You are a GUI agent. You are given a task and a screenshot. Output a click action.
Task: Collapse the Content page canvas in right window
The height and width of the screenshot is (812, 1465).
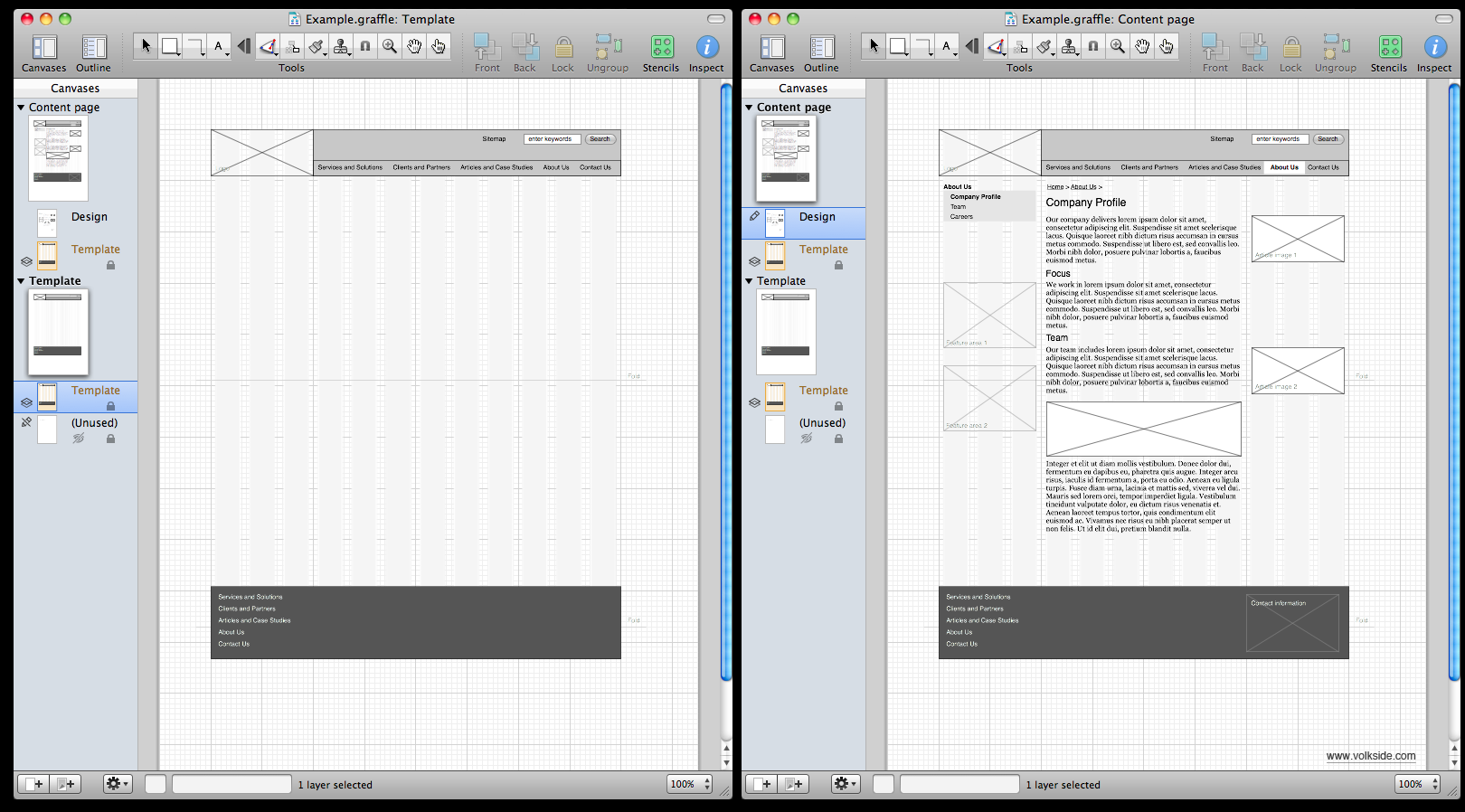pyautogui.click(x=749, y=107)
